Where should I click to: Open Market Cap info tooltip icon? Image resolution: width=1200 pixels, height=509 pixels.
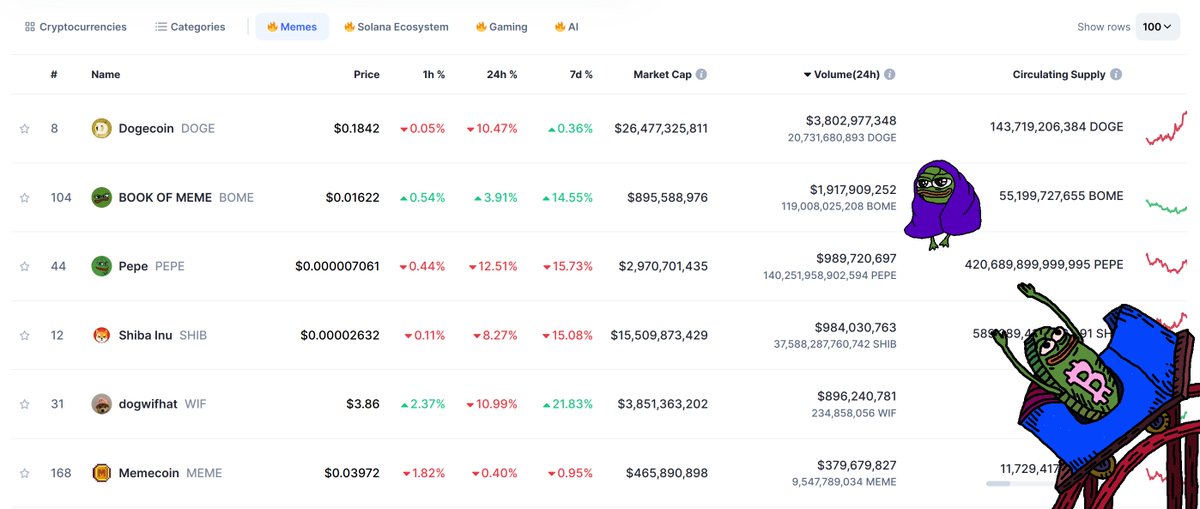pos(701,75)
